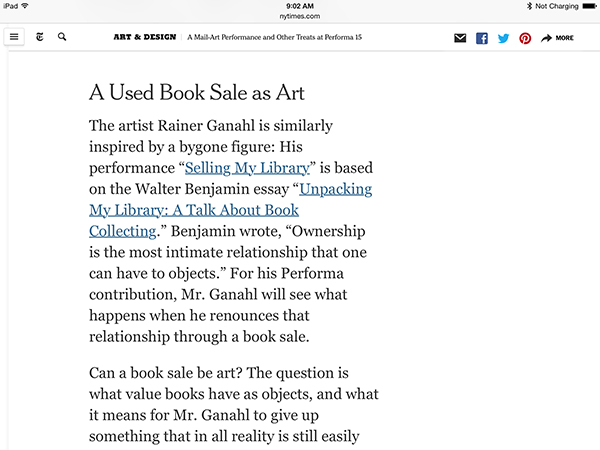Pin article on Pinterest
Image resolution: width=600 pixels, height=450 pixels.
click(x=525, y=38)
